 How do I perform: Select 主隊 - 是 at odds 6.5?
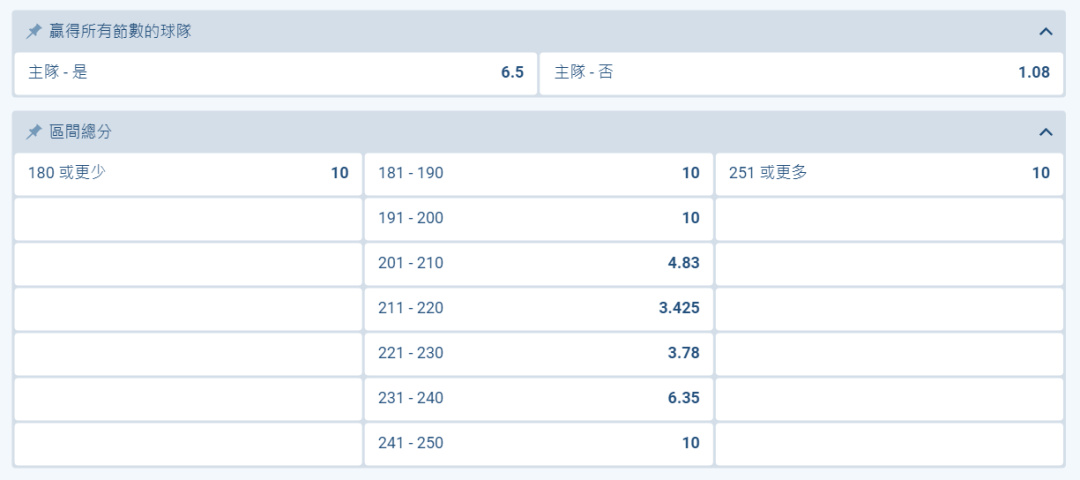pyautogui.click(x=275, y=74)
